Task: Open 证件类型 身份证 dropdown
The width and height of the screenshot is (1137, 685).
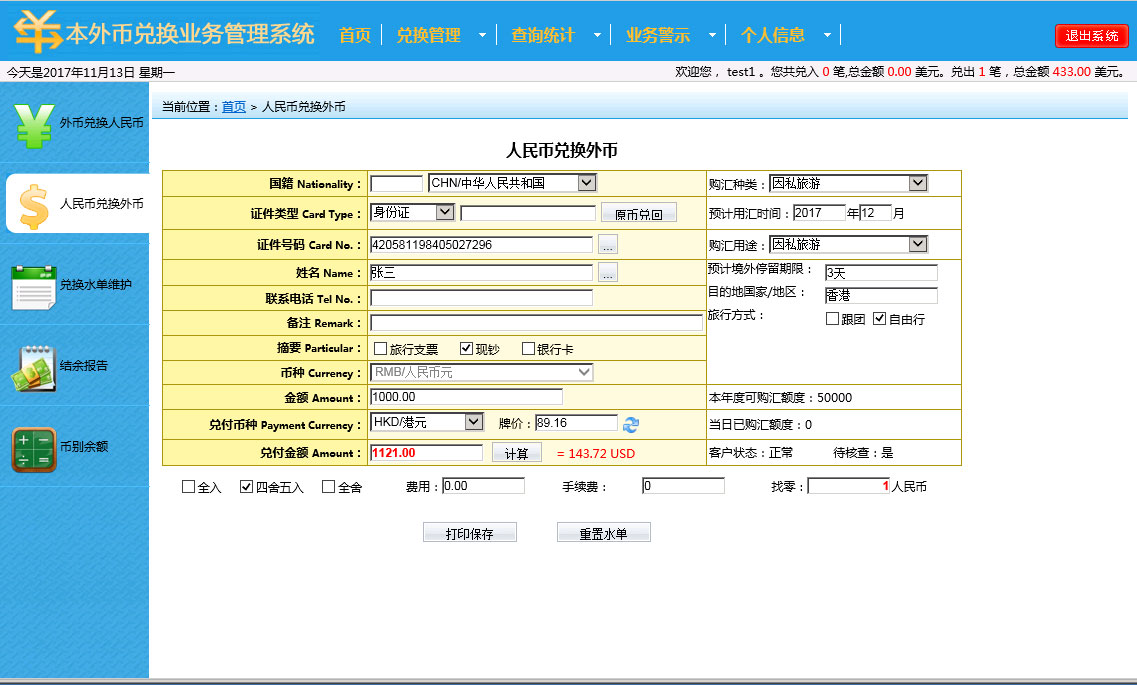Action: click(412, 212)
